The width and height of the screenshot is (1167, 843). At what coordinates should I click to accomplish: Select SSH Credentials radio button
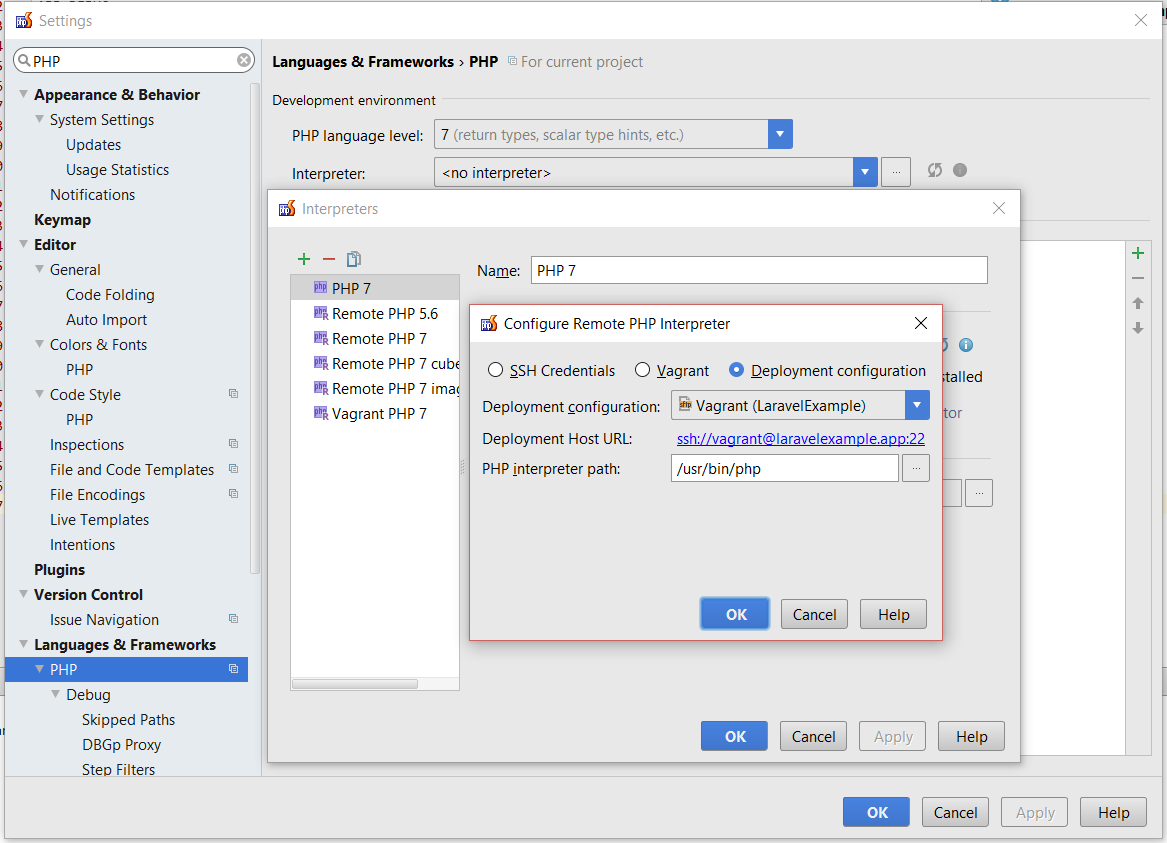click(495, 370)
